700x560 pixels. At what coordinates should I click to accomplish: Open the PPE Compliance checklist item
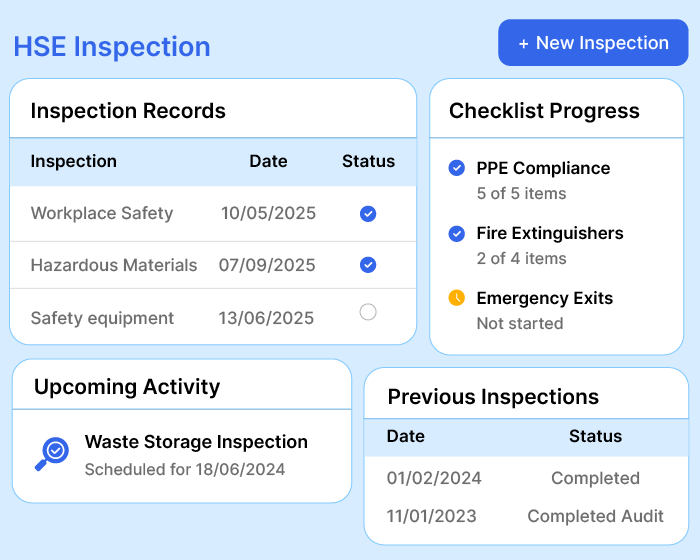point(543,168)
